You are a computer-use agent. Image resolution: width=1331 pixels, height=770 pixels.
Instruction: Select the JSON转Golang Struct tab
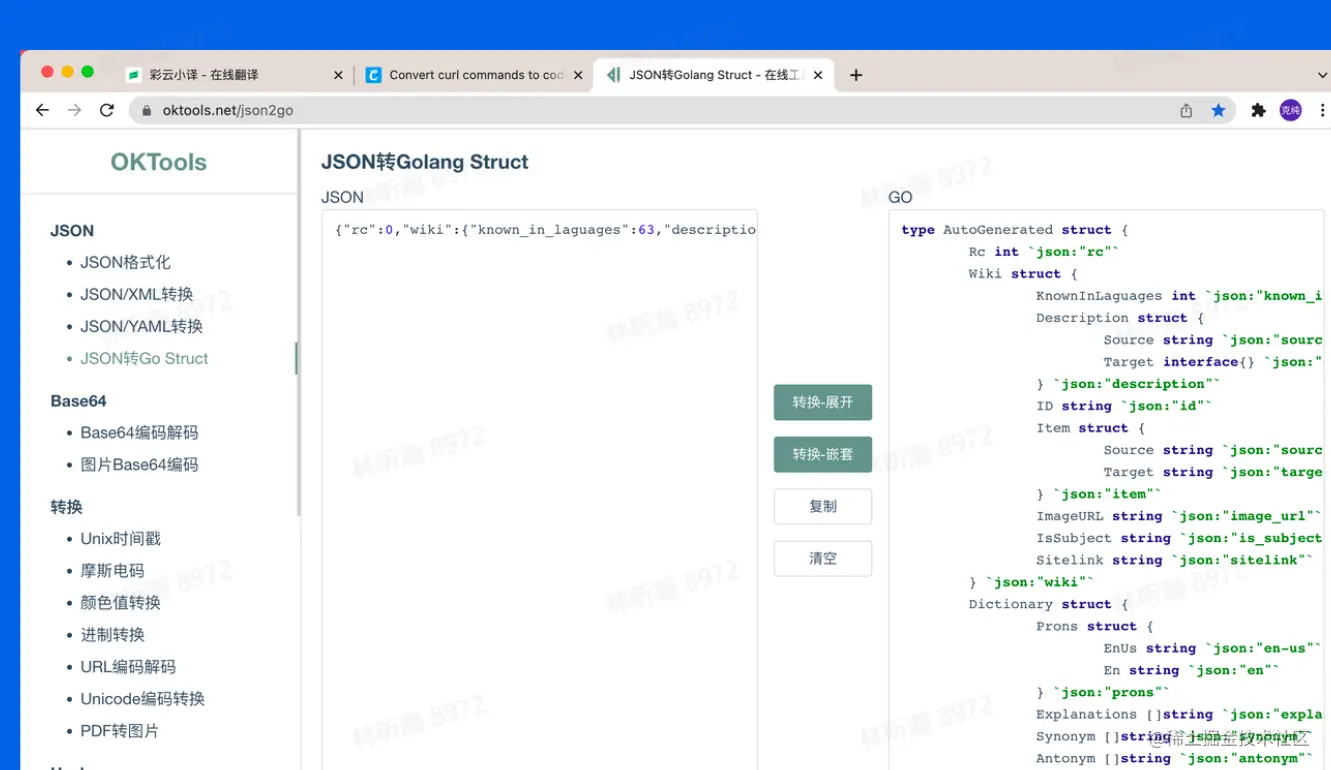pyautogui.click(x=714, y=75)
